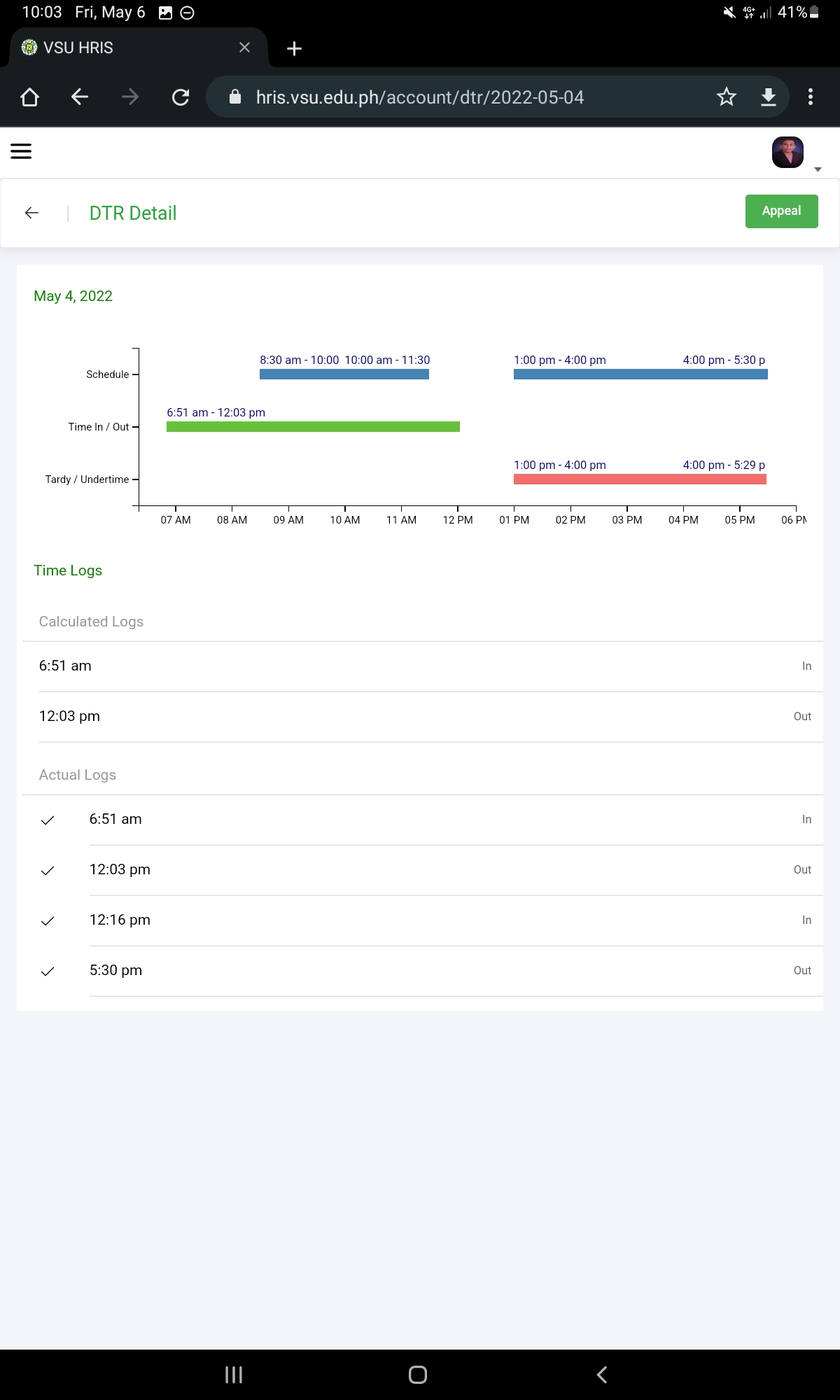Navigate back with the browser back arrow
The width and height of the screenshot is (840, 1400).
pyautogui.click(x=80, y=97)
